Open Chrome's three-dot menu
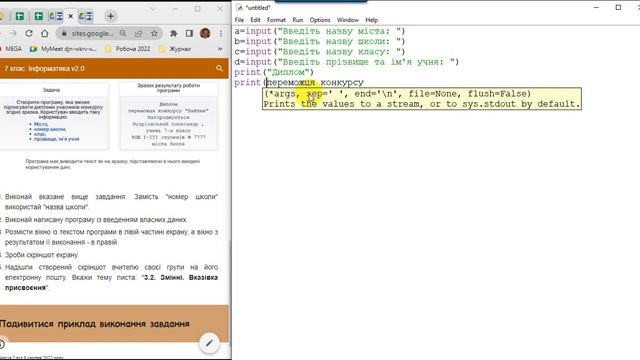640x360 pixels. click(x=221, y=33)
